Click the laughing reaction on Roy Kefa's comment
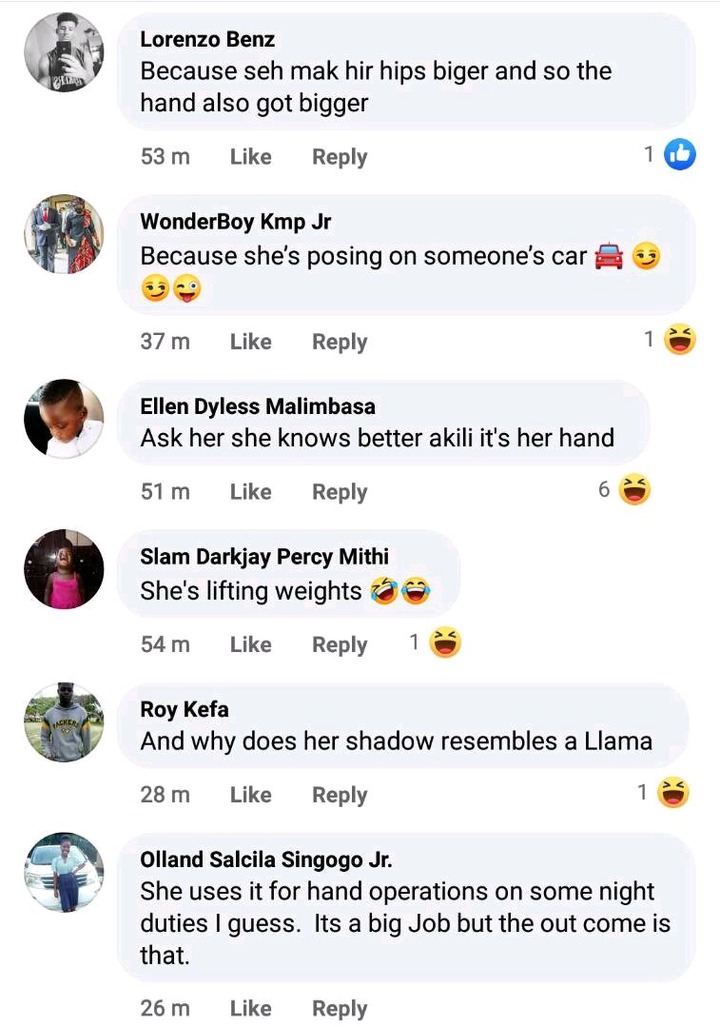Screen dimensions: 720x1027 (673, 793)
